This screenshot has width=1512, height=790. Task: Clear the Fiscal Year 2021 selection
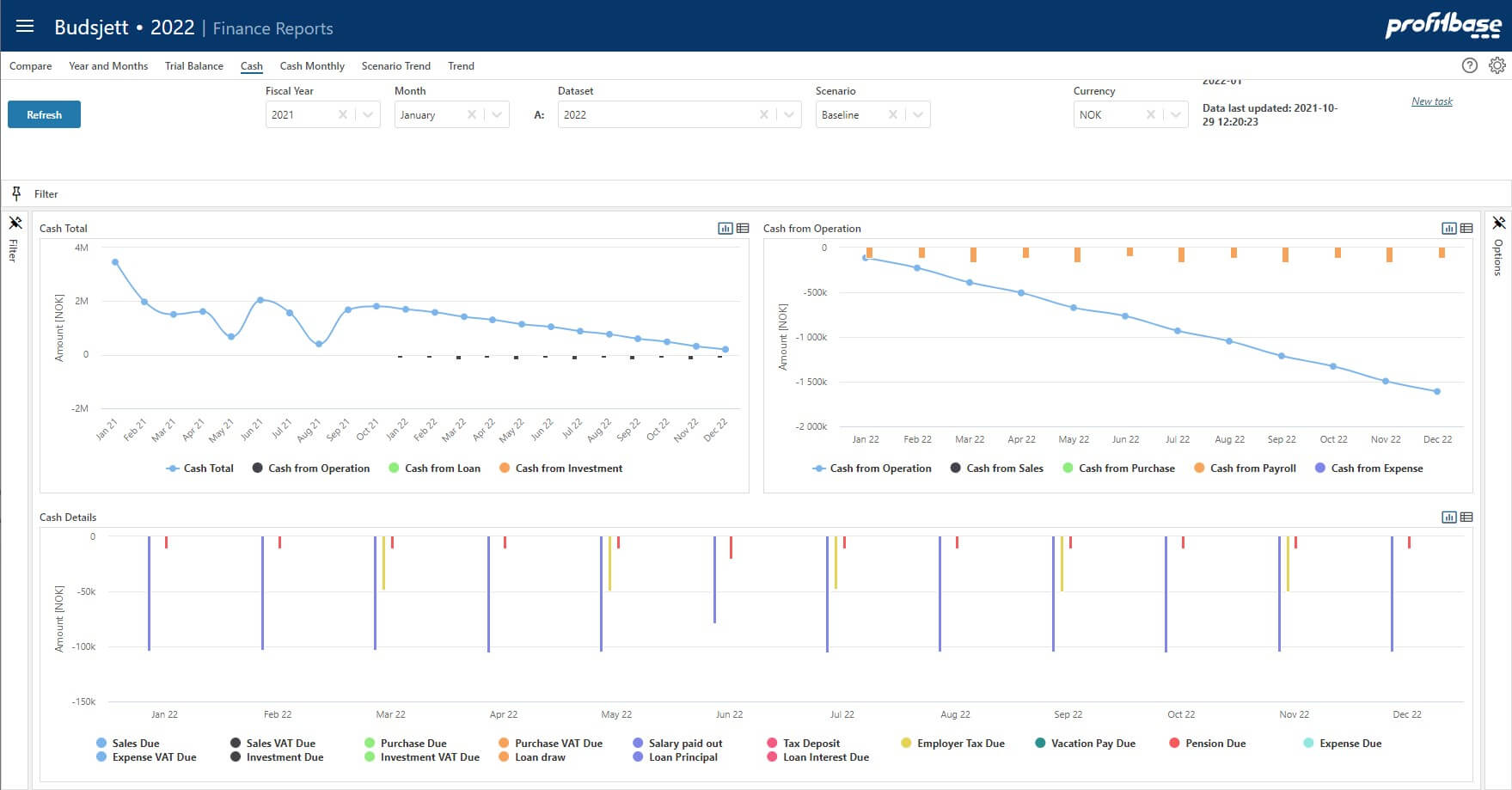coord(343,114)
